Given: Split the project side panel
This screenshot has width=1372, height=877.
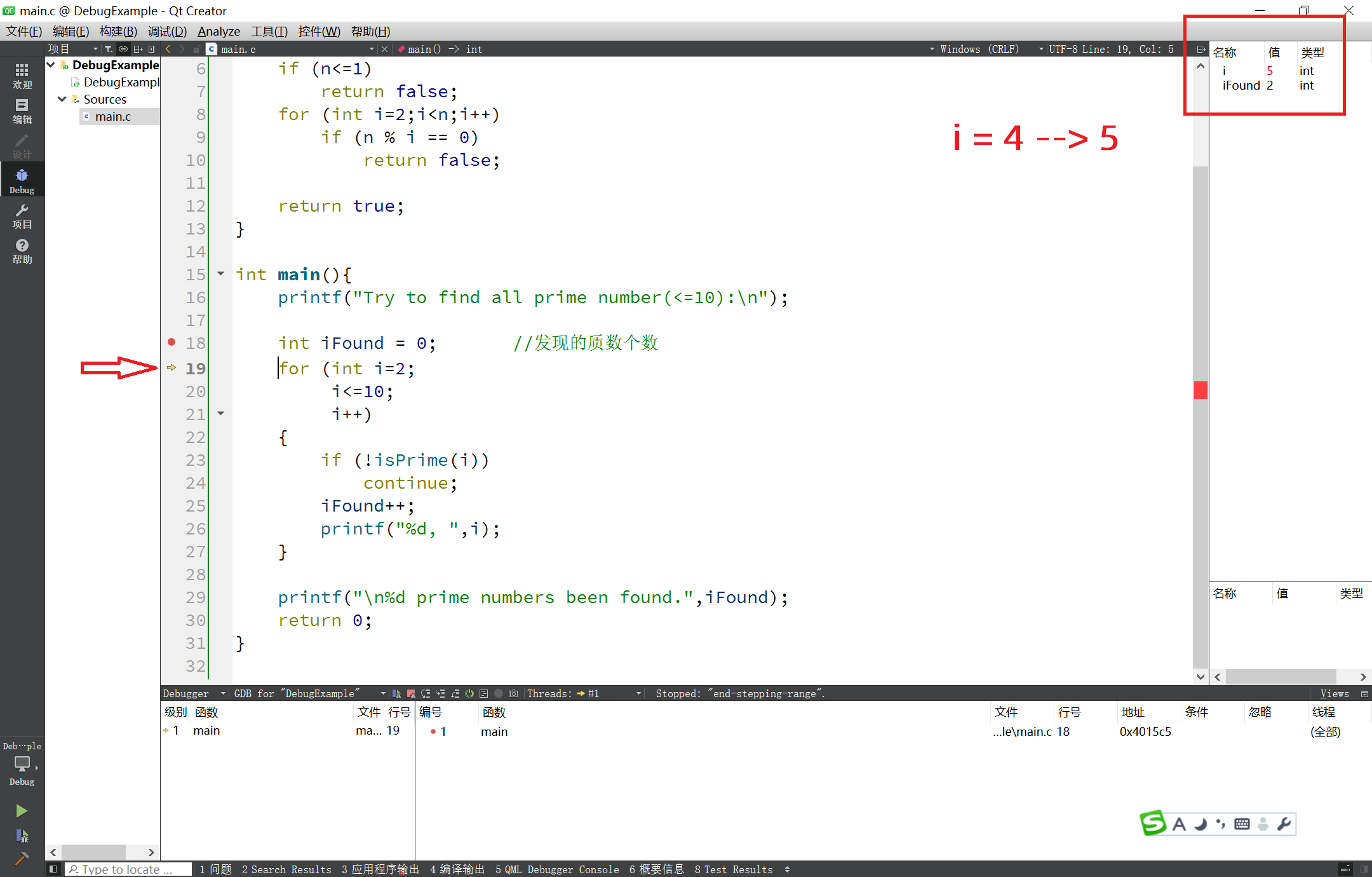Looking at the screenshot, I should tap(138, 49).
